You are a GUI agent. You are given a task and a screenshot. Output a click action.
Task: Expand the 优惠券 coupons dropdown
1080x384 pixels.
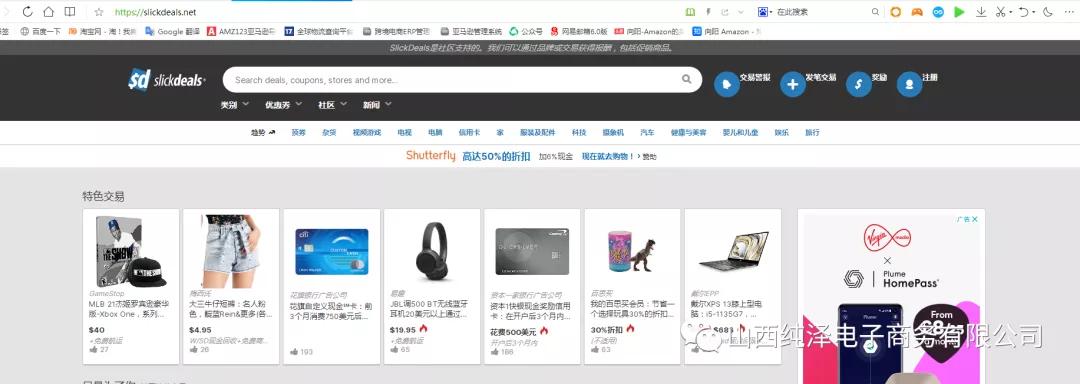283,105
